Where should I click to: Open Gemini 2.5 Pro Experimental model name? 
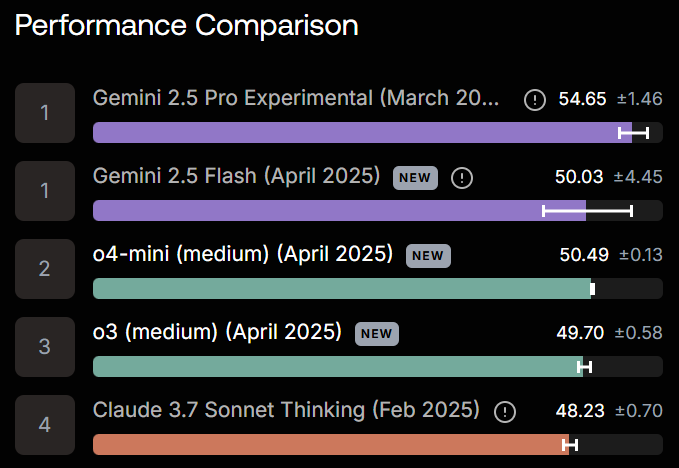click(295, 98)
